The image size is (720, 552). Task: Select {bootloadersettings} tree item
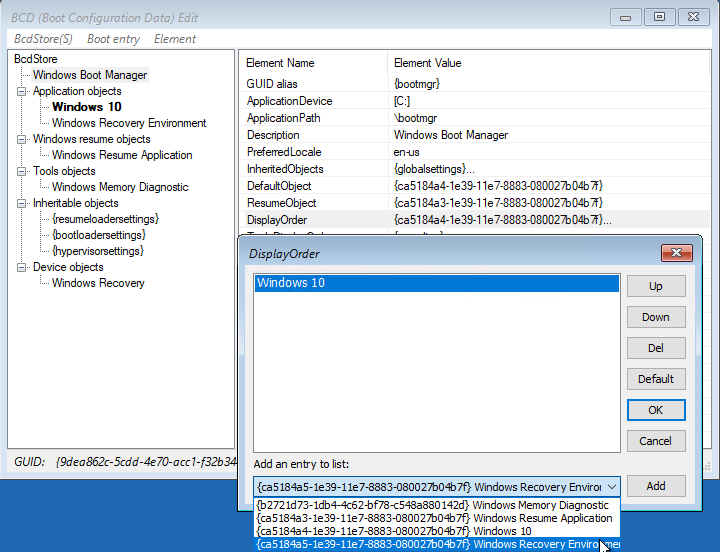tap(99, 235)
